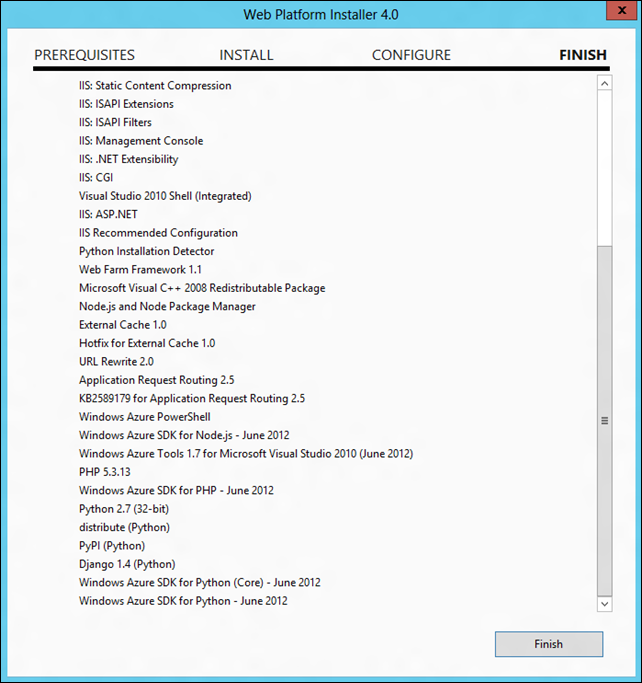The image size is (642, 683).
Task: Click 'Windows Azure Tools 1.7 for Microsoft Visual Studio 2010'
Action: tap(218, 453)
